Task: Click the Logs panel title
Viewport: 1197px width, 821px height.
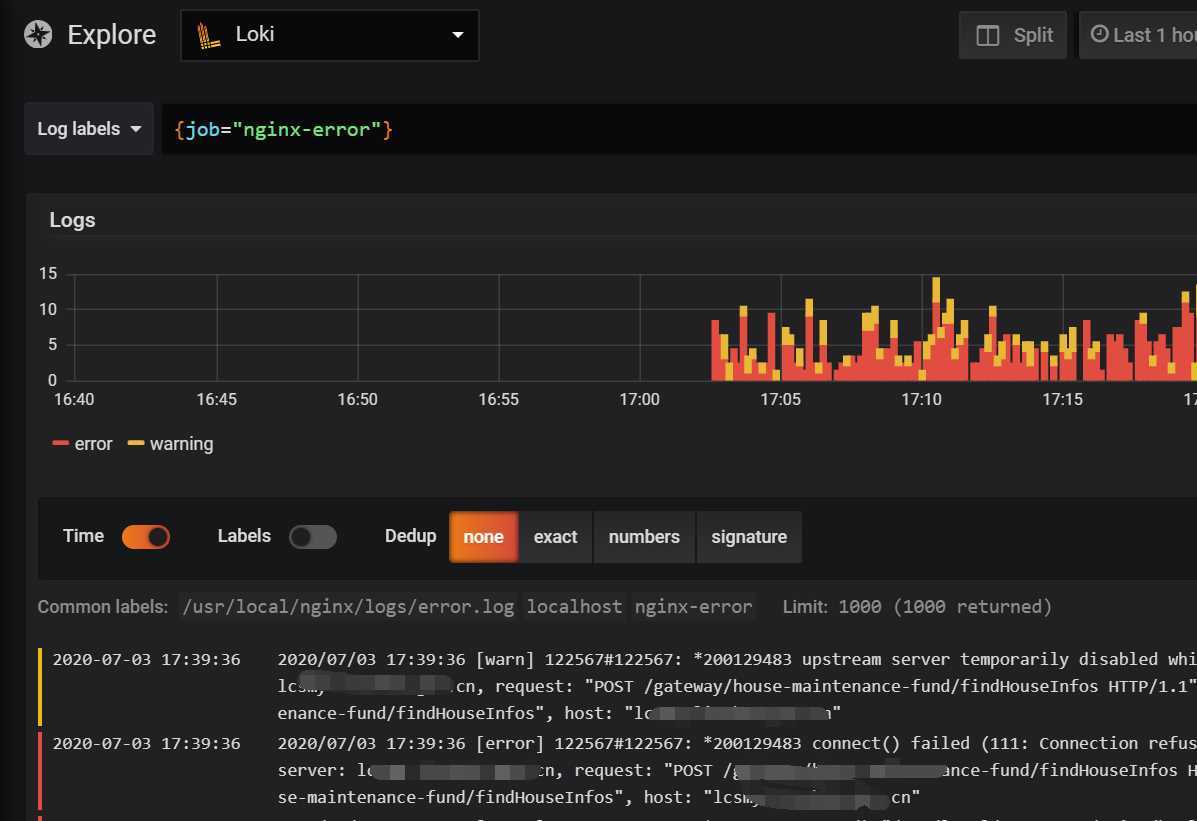Action: tap(73, 220)
